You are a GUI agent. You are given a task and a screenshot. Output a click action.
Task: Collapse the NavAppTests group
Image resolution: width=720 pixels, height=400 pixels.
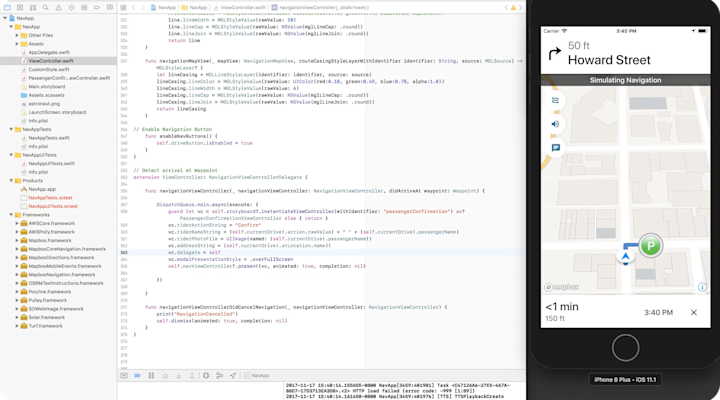click(x=11, y=129)
